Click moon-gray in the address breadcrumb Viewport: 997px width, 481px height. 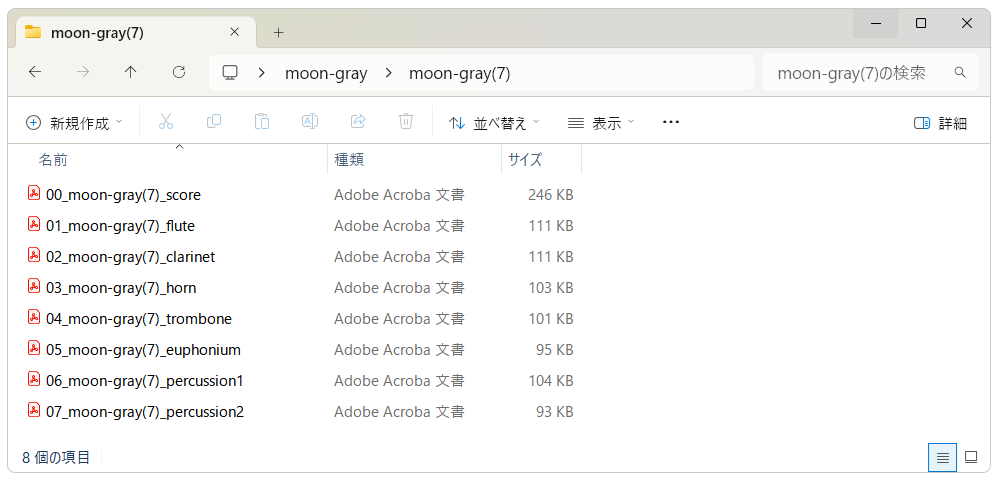(326, 73)
